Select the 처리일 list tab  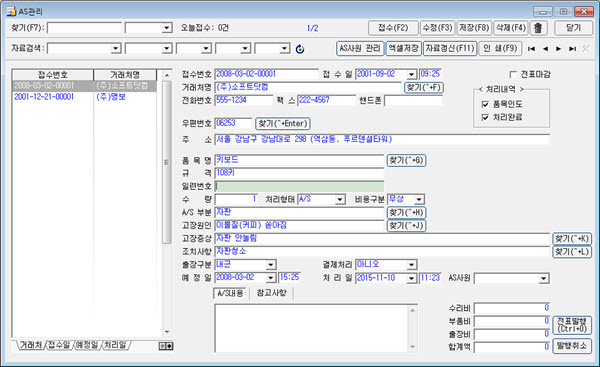(115, 345)
